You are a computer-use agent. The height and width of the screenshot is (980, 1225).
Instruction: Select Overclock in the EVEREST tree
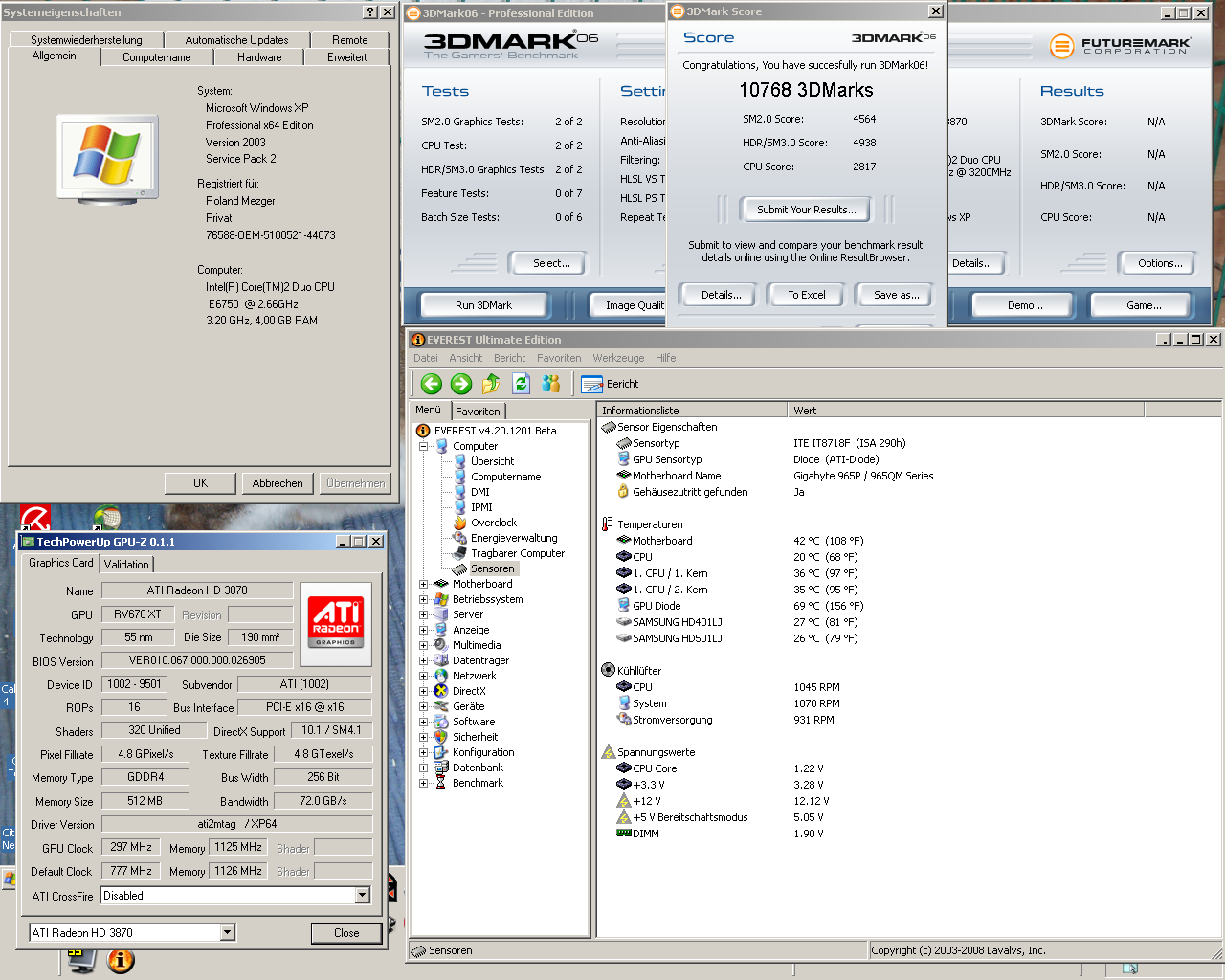click(x=493, y=523)
